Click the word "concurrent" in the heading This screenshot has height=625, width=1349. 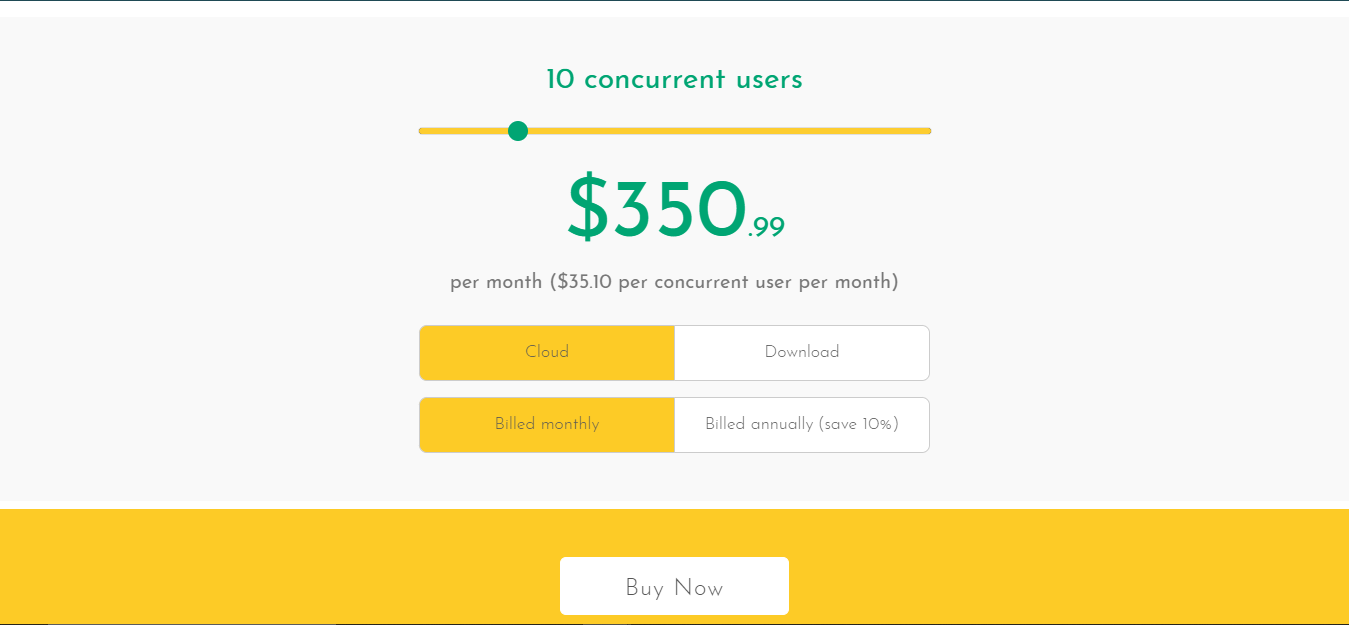[655, 80]
